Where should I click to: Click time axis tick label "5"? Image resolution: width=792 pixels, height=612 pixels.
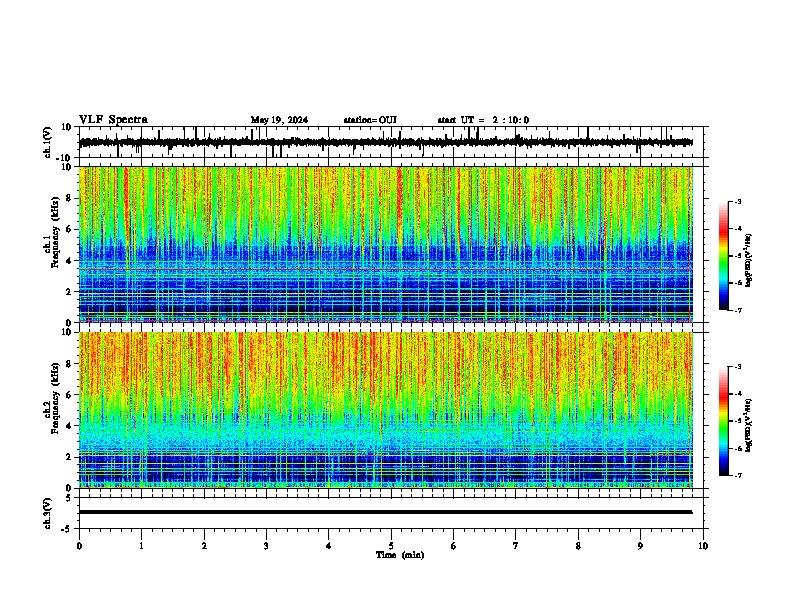391,546
